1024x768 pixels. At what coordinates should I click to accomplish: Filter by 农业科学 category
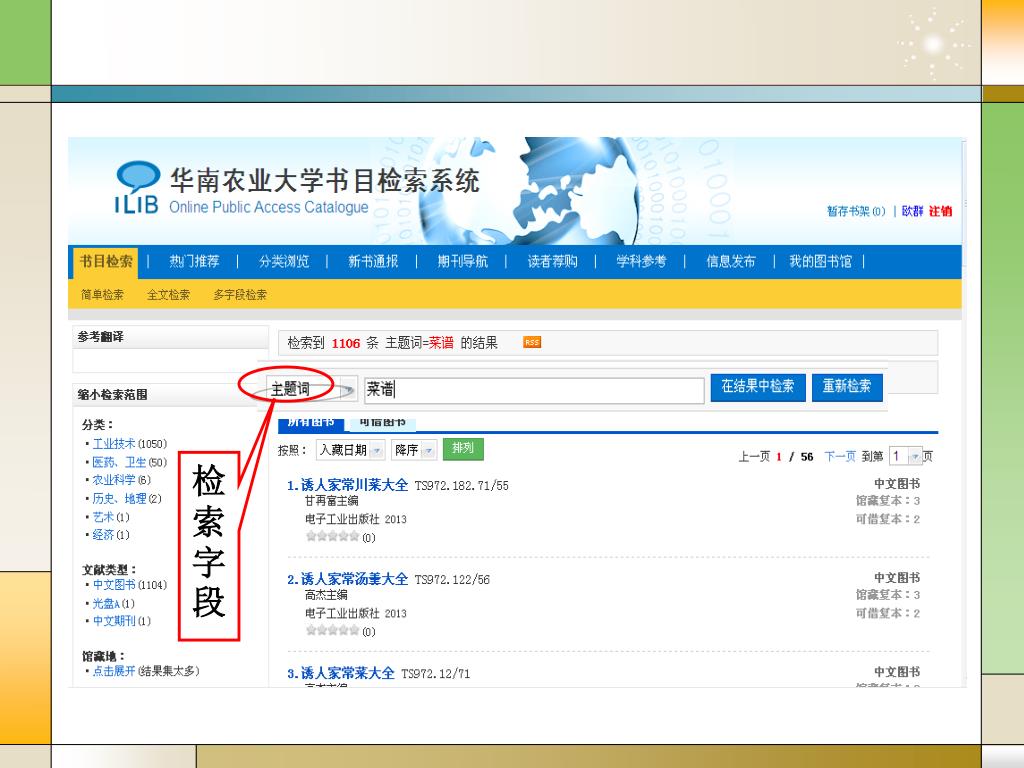click(x=114, y=480)
